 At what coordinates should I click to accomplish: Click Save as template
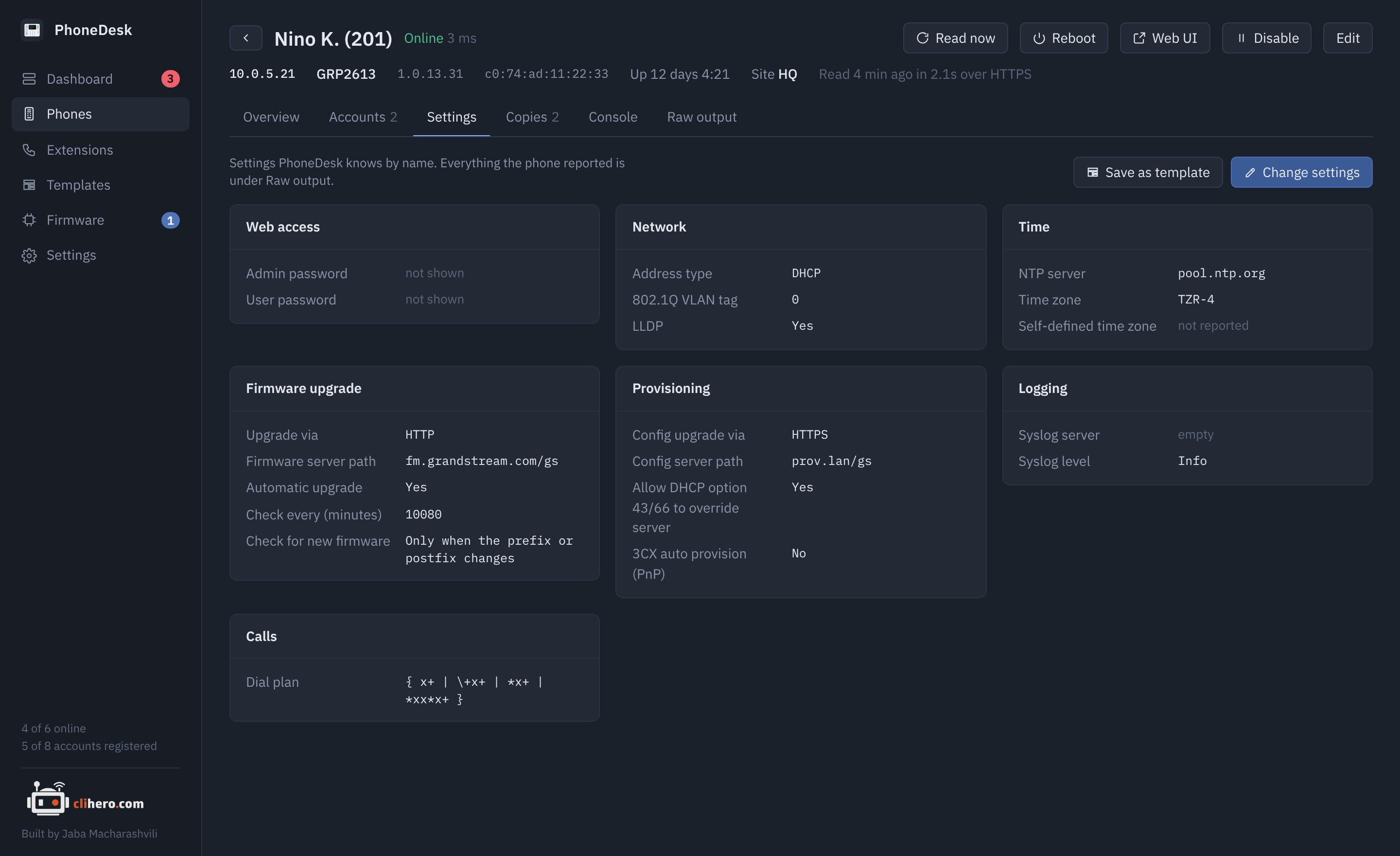coord(1147,172)
